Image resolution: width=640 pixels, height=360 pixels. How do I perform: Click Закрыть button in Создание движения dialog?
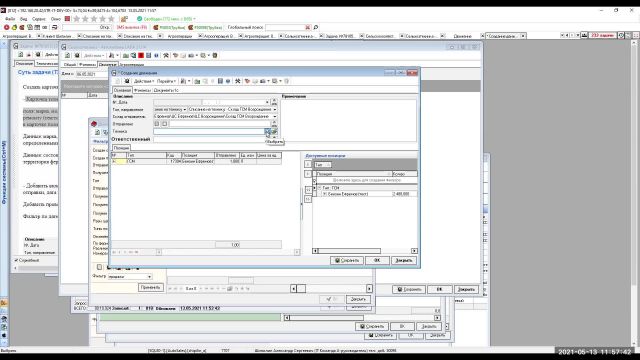(404, 260)
